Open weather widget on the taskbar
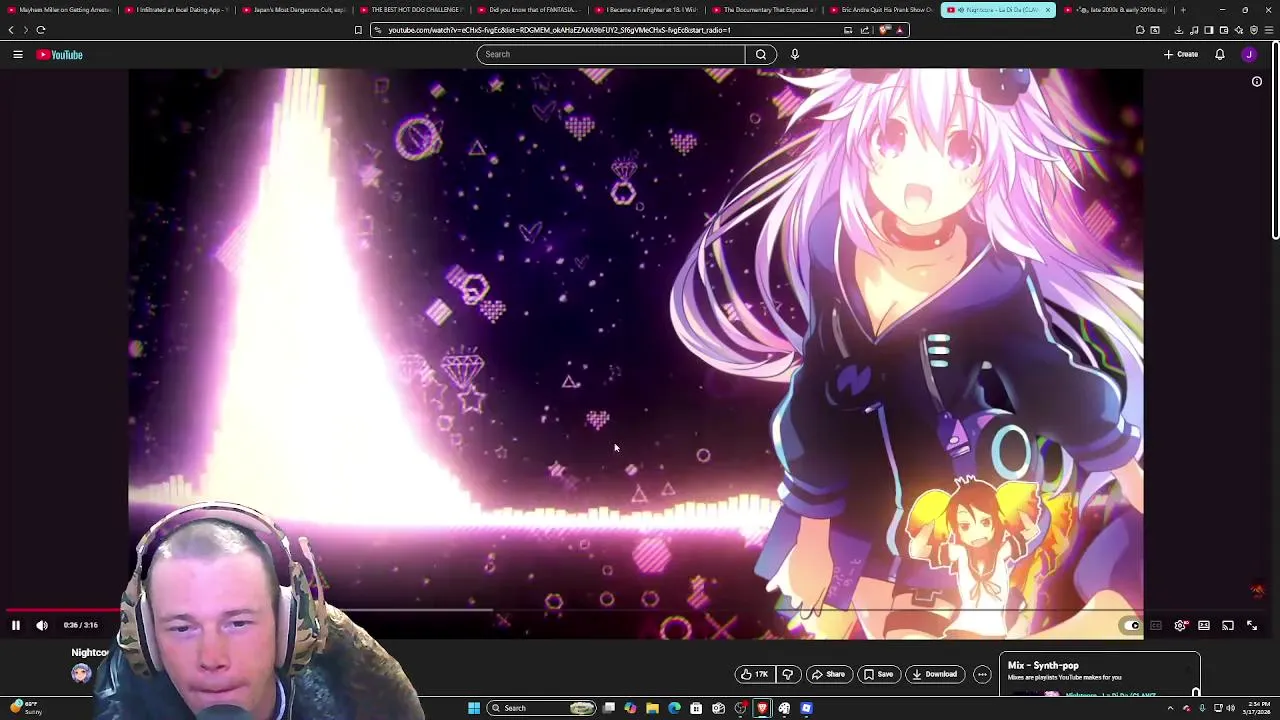The width and height of the screenshot is (1280, 720). [24, 708]
